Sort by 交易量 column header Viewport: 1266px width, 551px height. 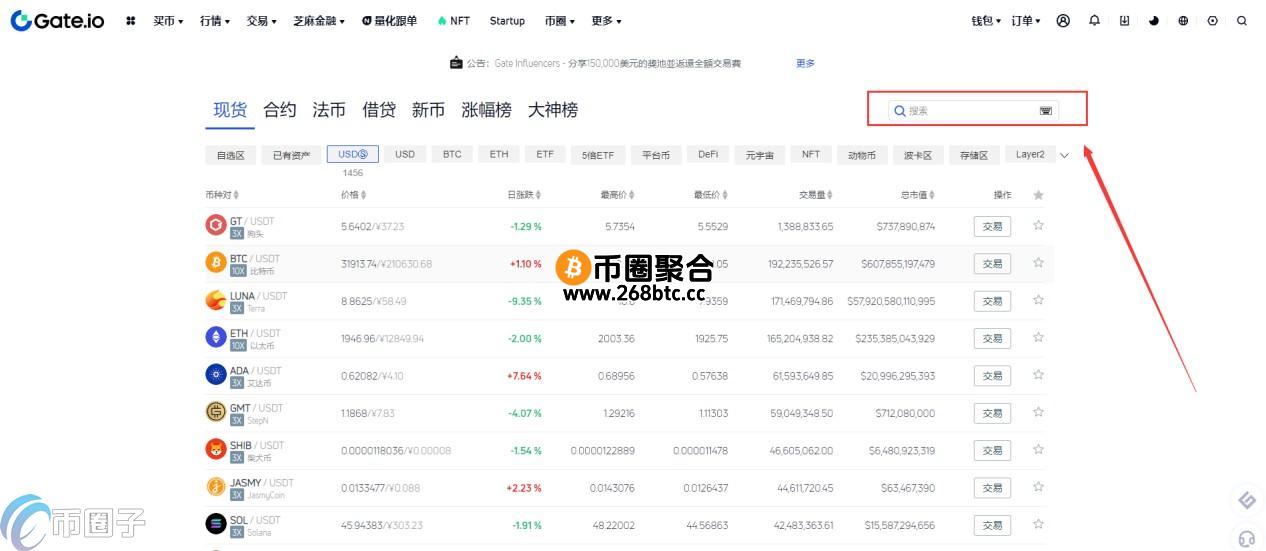point(816,195)
